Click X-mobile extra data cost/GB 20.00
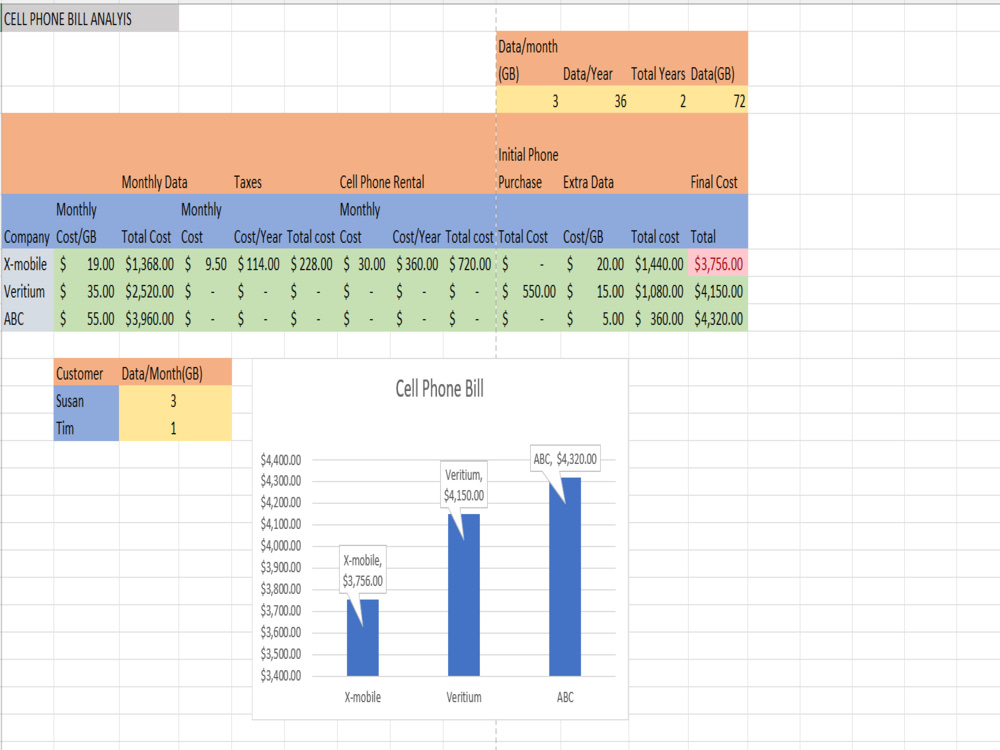1000x750 pixels. (x=595, y=263)
